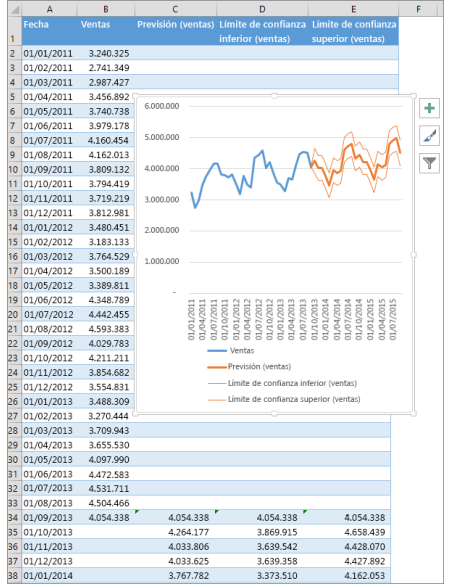
Task: Click the 01/07/2015 horizontal axis label
Action: pos(393,319)
